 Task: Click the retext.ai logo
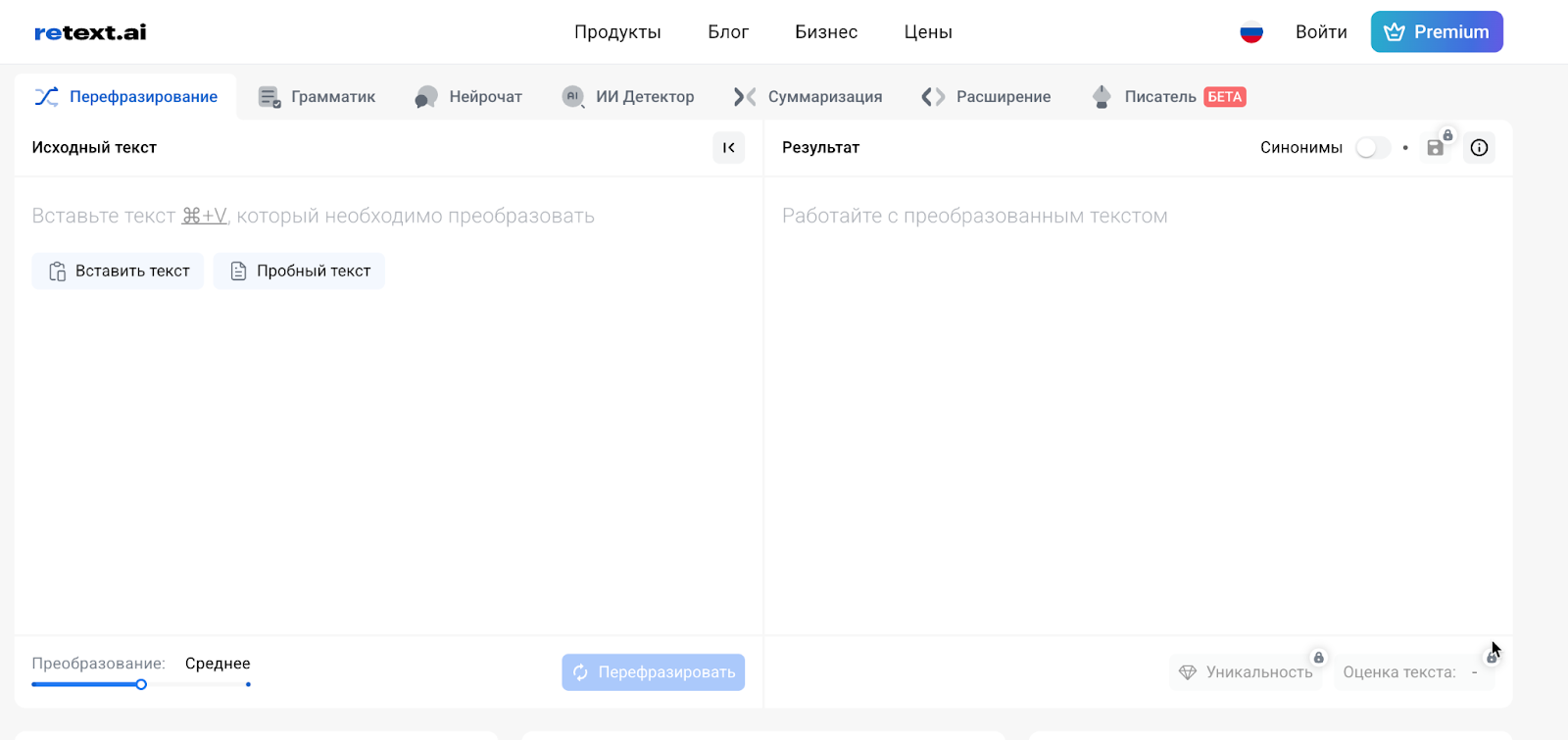coord(90,32)
